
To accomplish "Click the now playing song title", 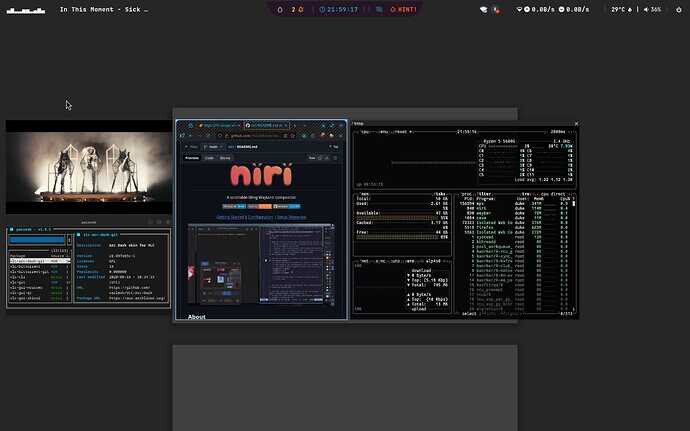I will [x=104, y=9].
